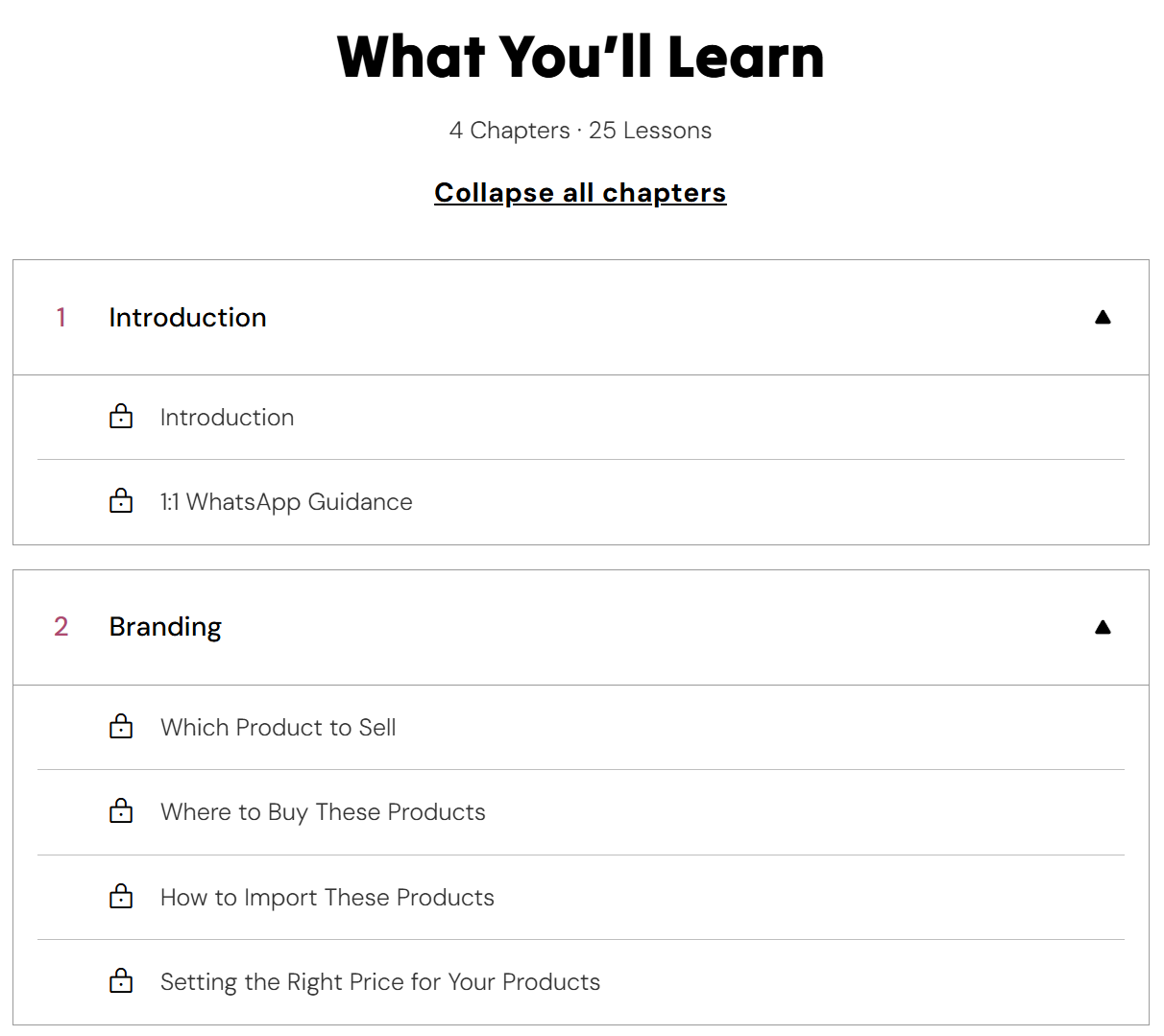Click lock icon for How to Import
1164x1036 pixels.
[x=121, y=897]
